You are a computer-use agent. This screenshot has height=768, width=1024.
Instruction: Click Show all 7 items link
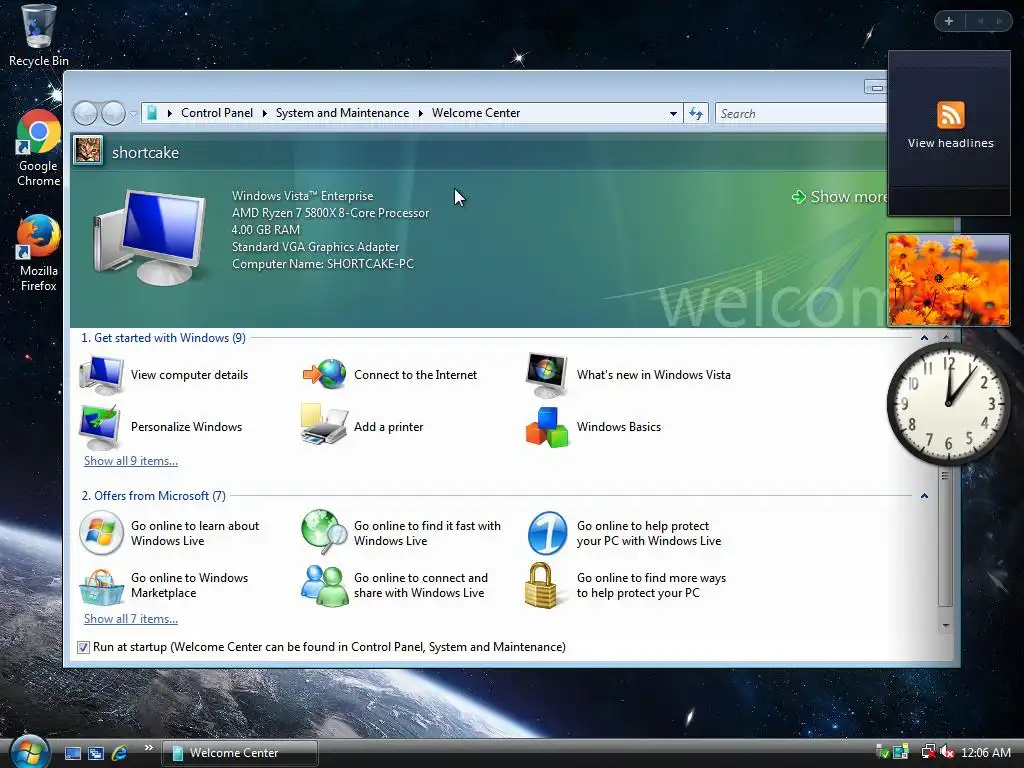point(131,618)
